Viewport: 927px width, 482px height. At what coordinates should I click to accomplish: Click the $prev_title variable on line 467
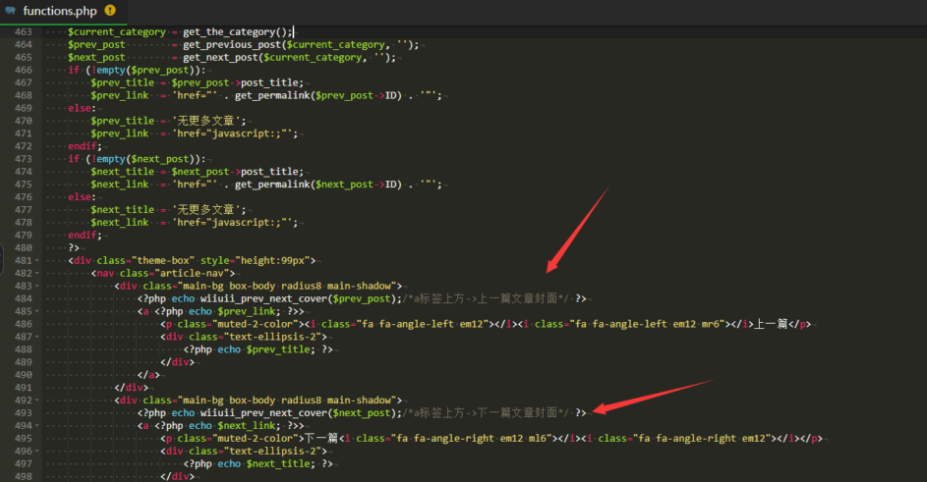(122, 83)
